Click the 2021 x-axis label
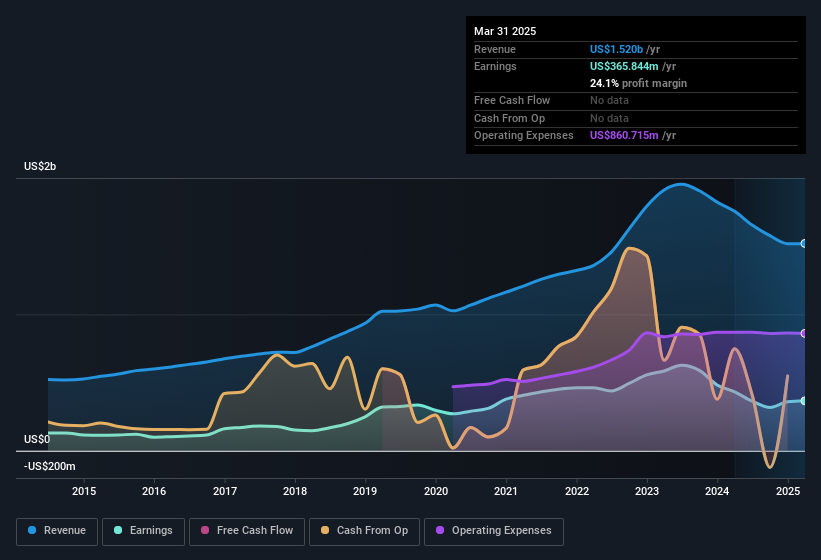The height and width of the screenshot is (560, 821). [506, 491]
